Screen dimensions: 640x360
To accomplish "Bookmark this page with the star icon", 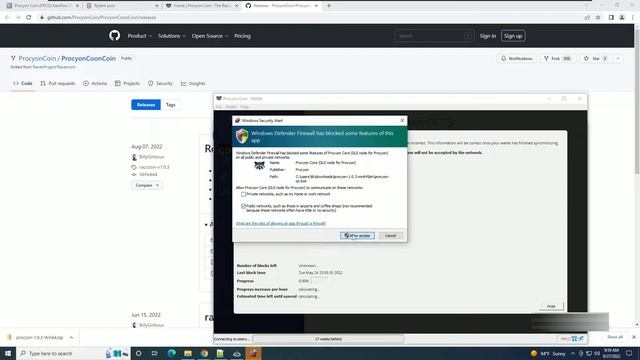I will click(598, 17).
